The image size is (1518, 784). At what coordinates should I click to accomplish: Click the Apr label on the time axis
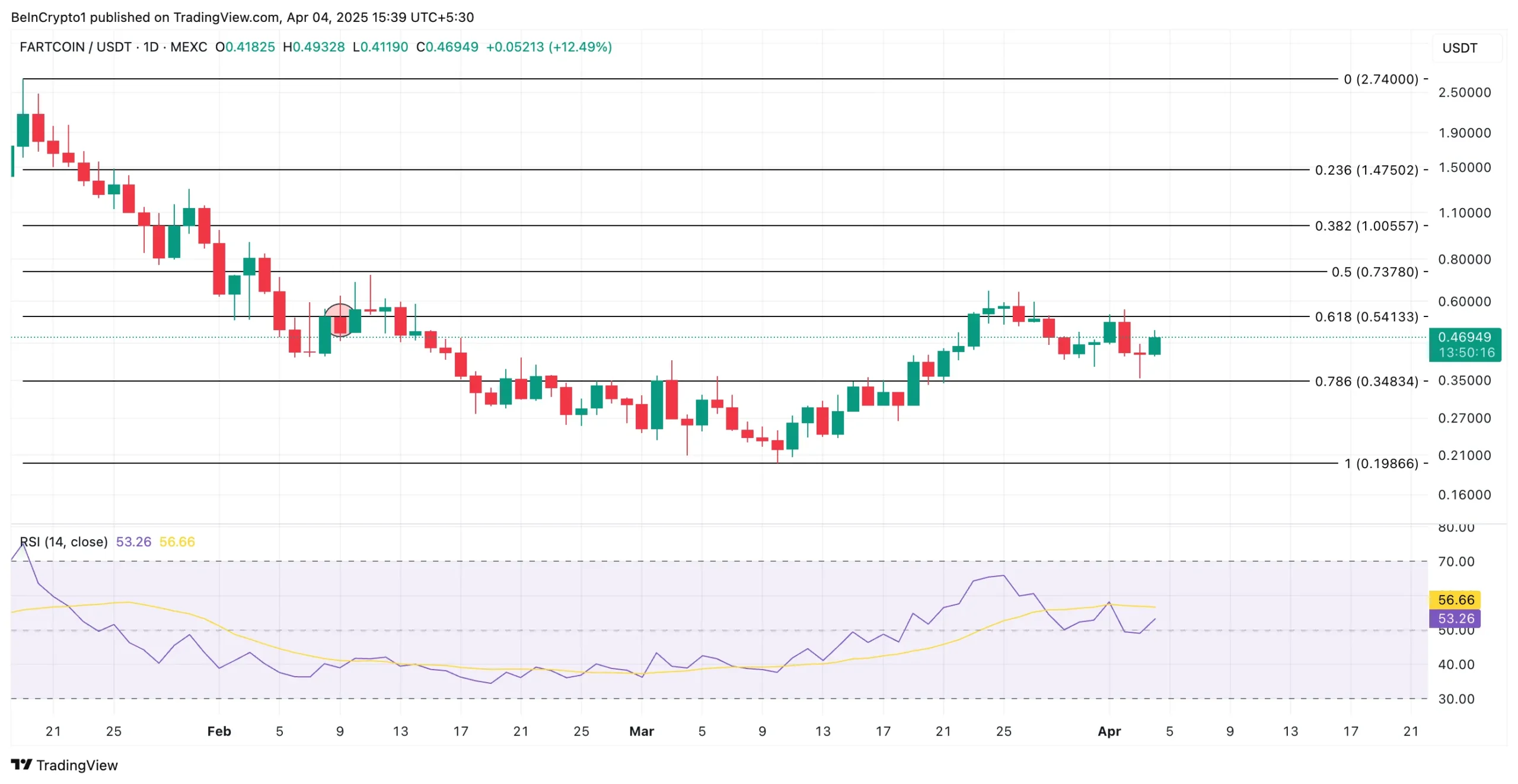click(x=1109, y=731)
